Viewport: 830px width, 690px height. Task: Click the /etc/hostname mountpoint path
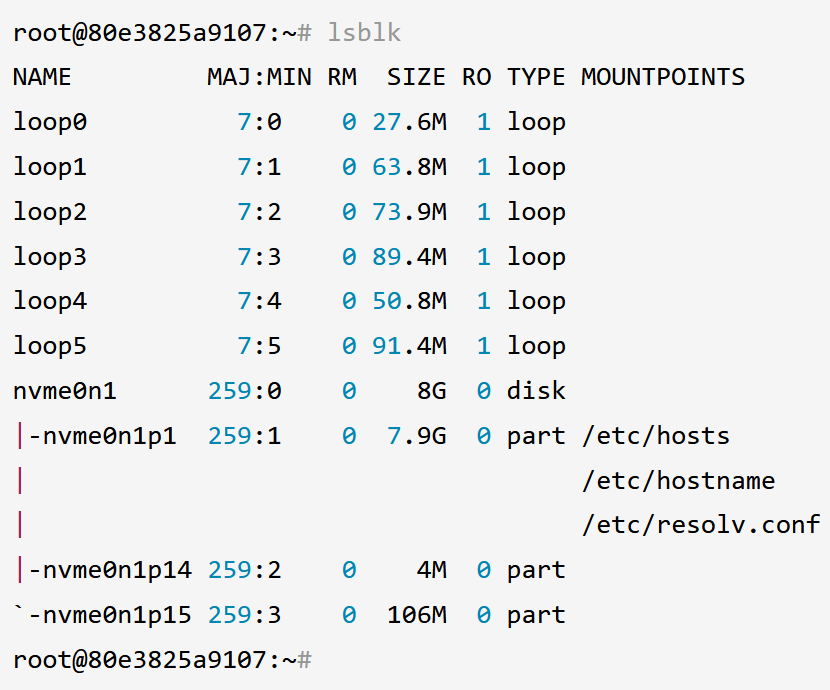pyautogui.click(x=678, y=481)
